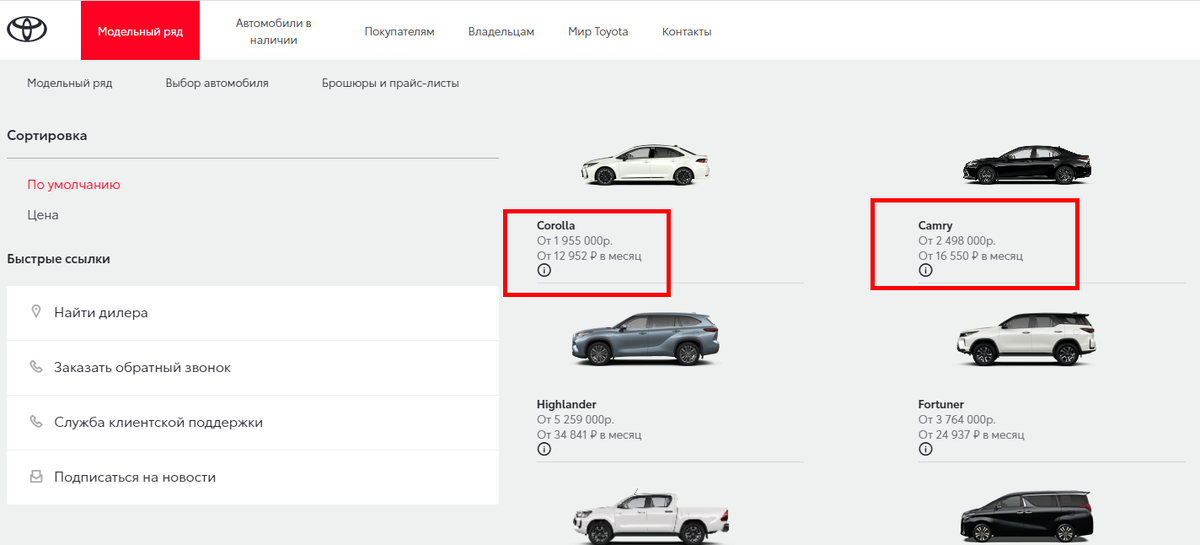Click phone icon beside Заказать обратный звонок
This screenshot has height=545, width=1200.
36,367
